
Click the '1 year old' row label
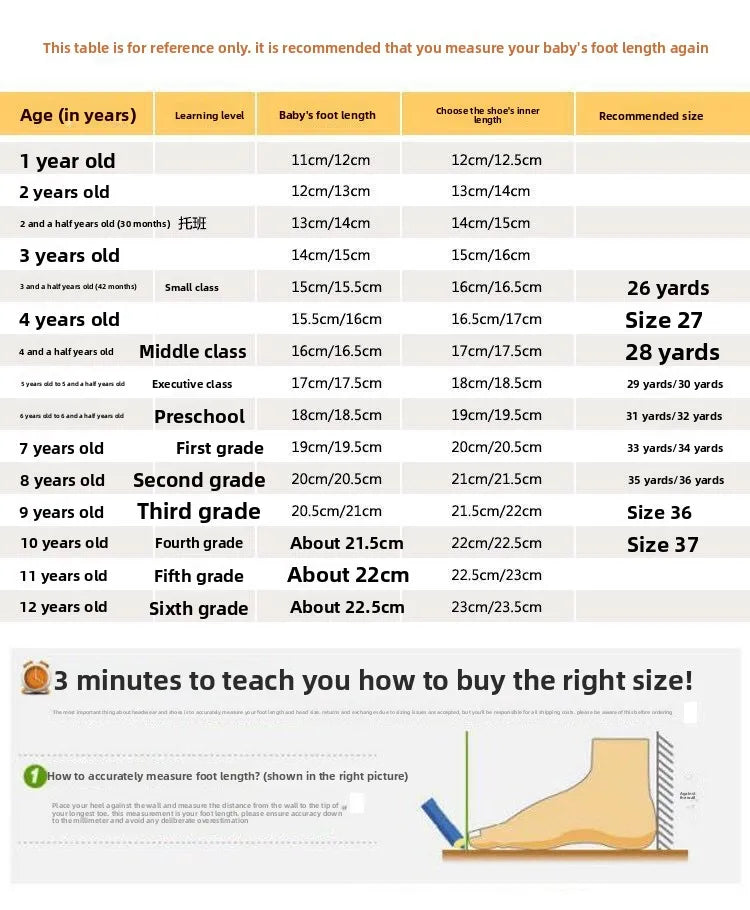point(67,161)
